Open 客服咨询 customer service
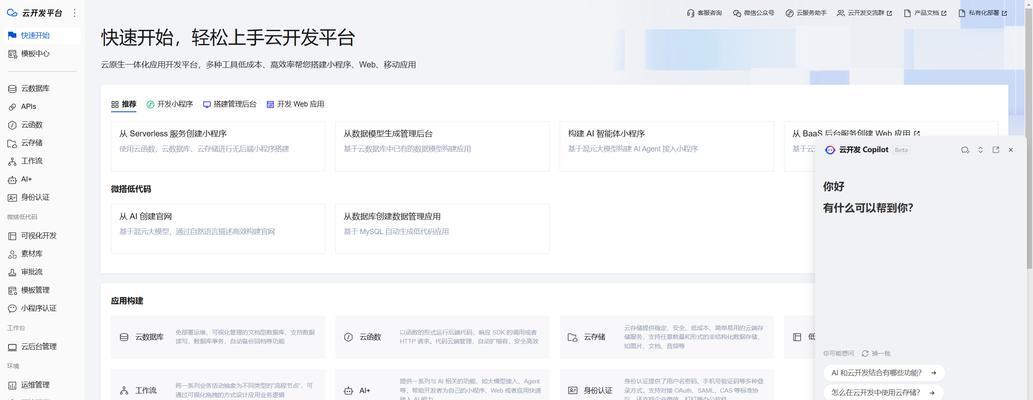The height and width of the screenshot is (400, 1033). pyautogui.click(x=704, y=13)
